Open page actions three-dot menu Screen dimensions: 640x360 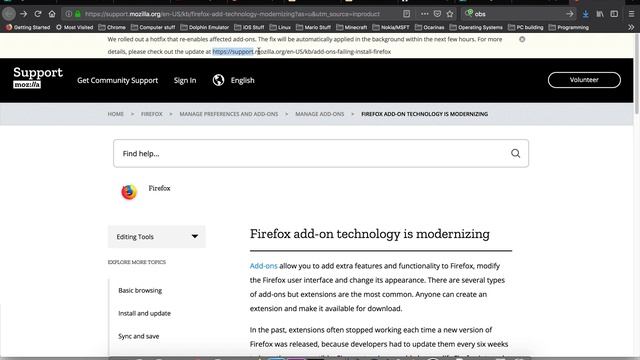(424, 14)
